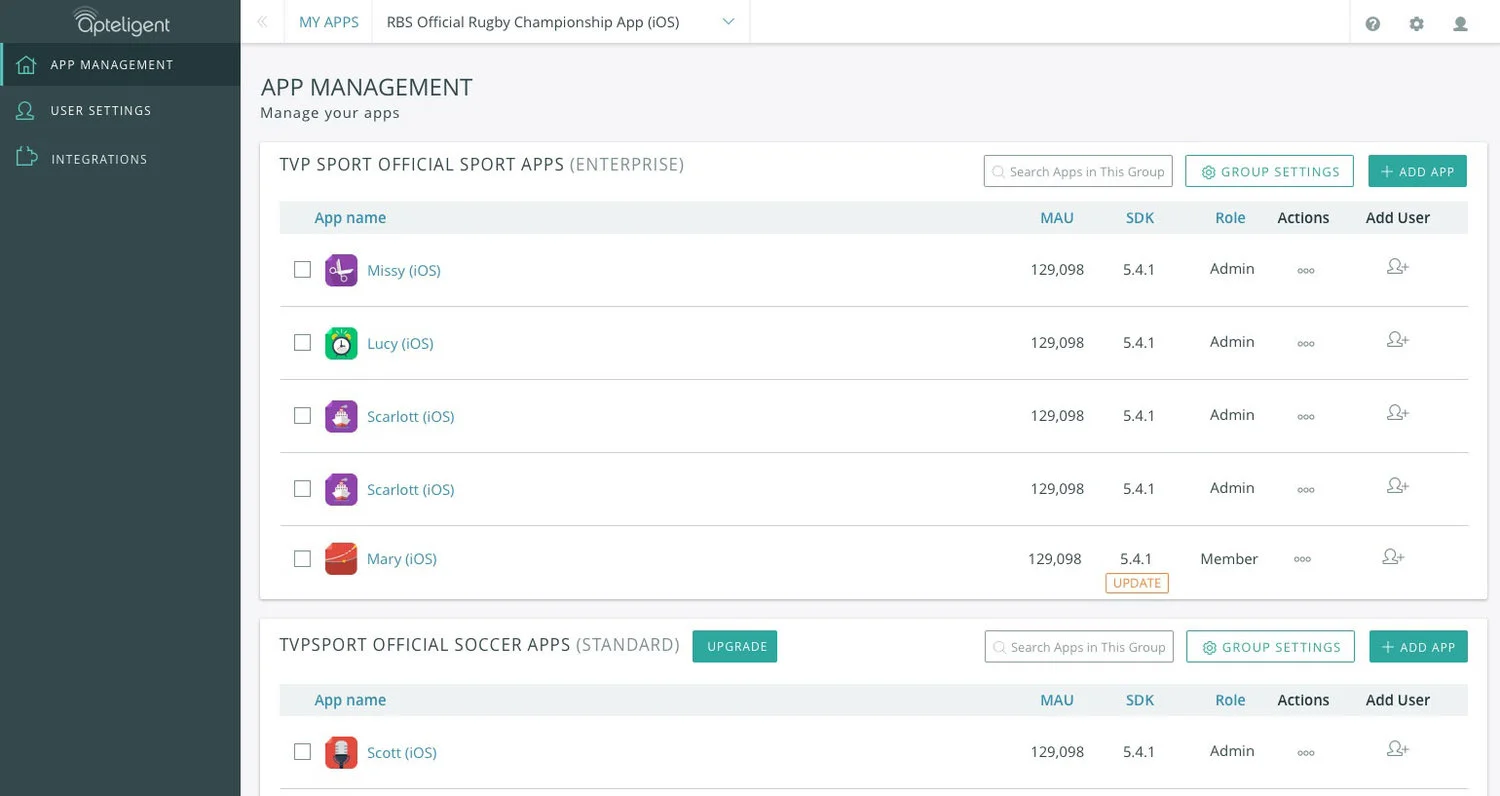Tick the Mary (iOS) checkbox

click(302, 559)
